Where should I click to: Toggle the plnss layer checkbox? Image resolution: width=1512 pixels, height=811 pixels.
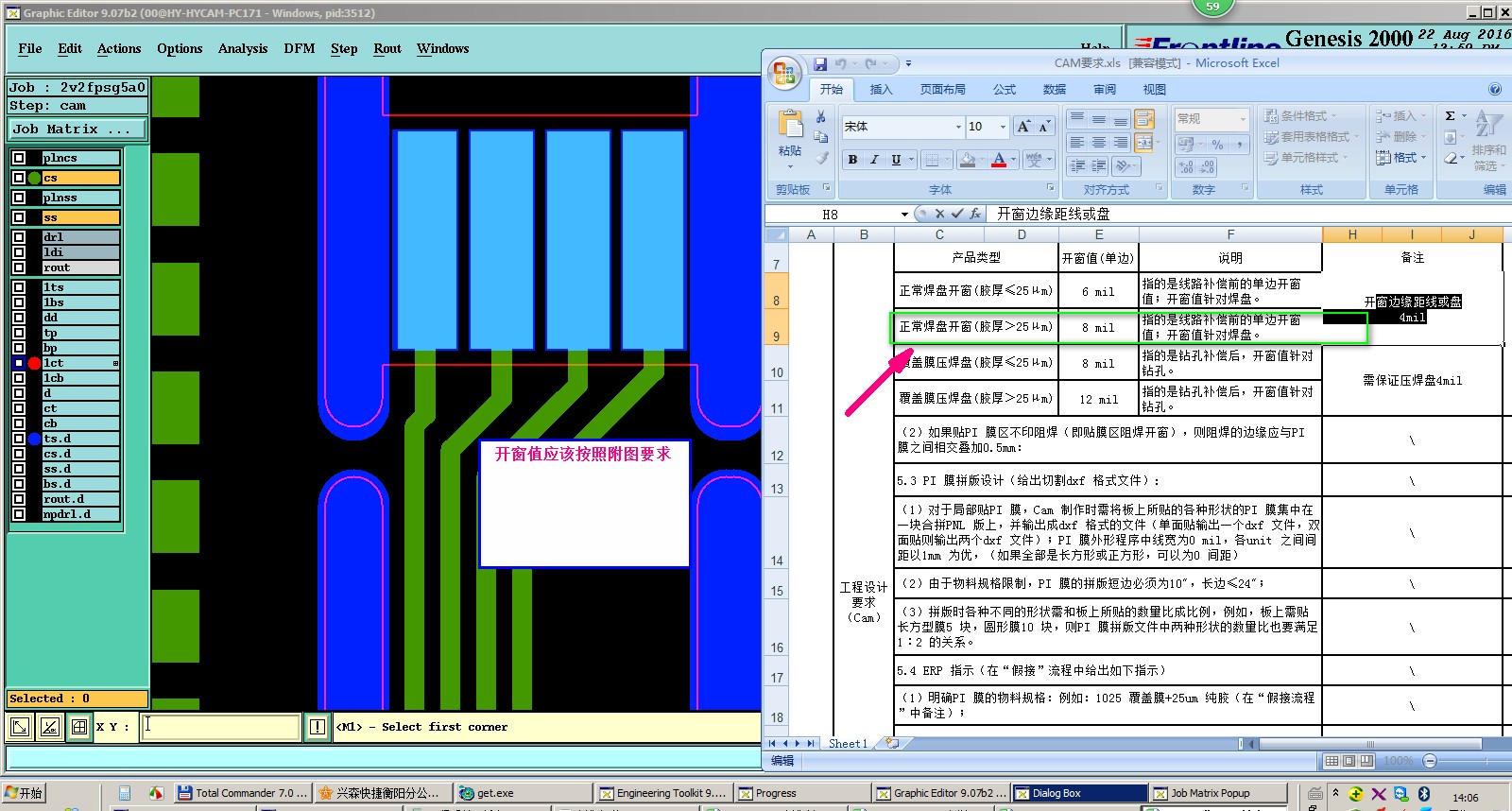[x=19, y=198]
